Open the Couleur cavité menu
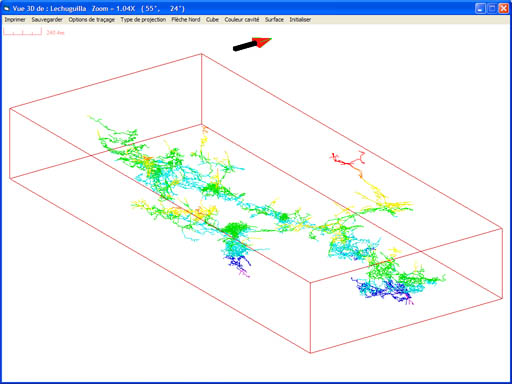This screenshot has height=384, width=512. point(242,20)
